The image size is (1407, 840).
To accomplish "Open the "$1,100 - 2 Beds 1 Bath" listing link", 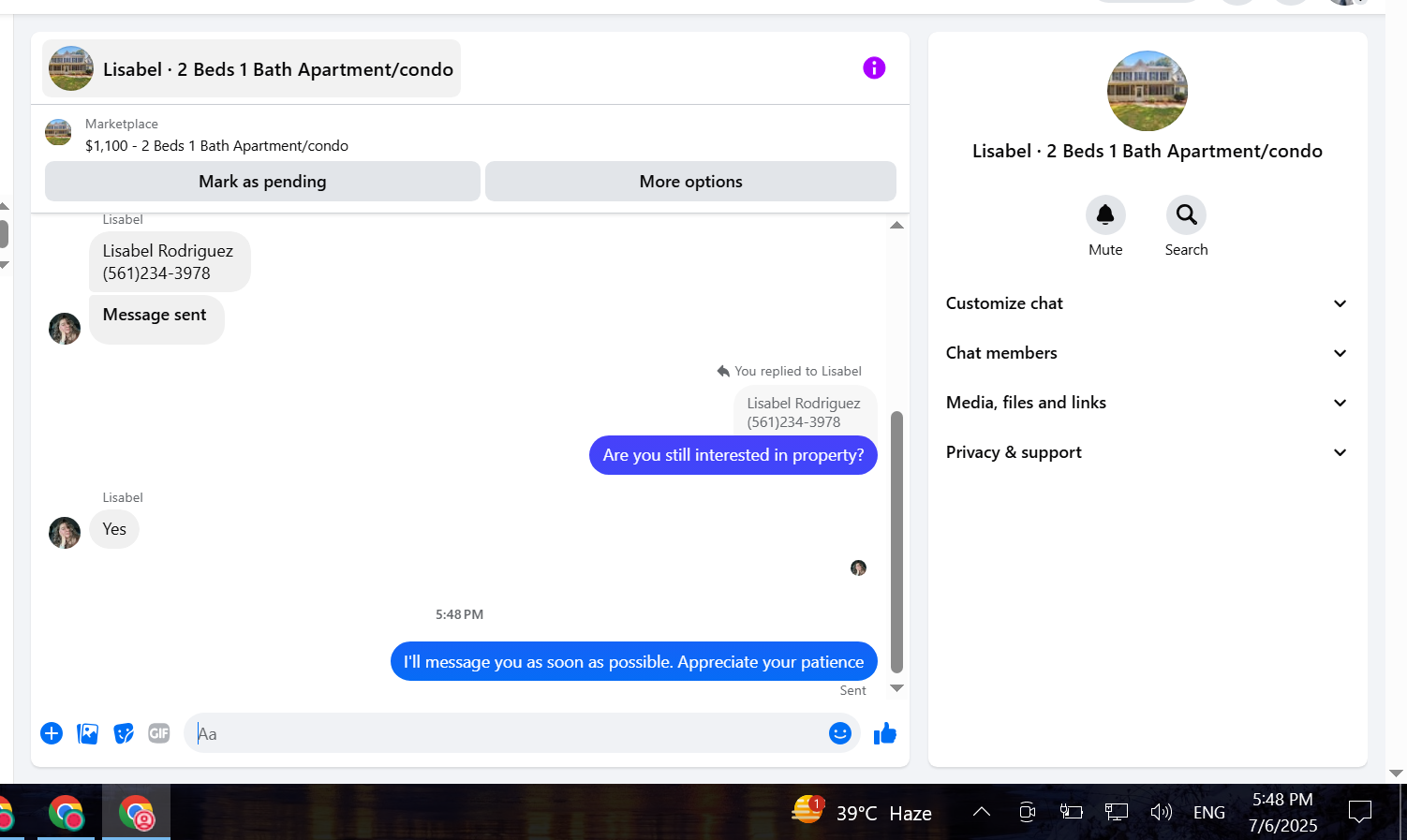I will [x=216, y=146].
